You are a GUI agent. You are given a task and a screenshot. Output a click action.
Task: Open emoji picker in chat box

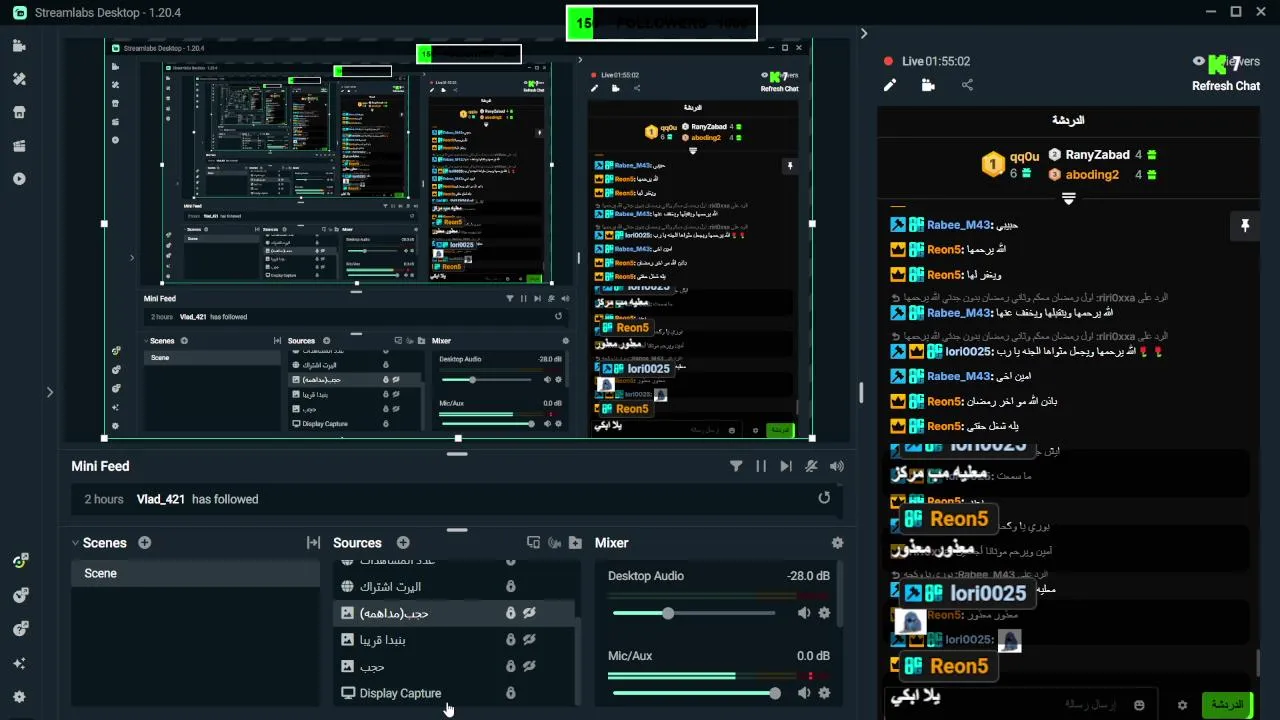[x=1139, y=705]
